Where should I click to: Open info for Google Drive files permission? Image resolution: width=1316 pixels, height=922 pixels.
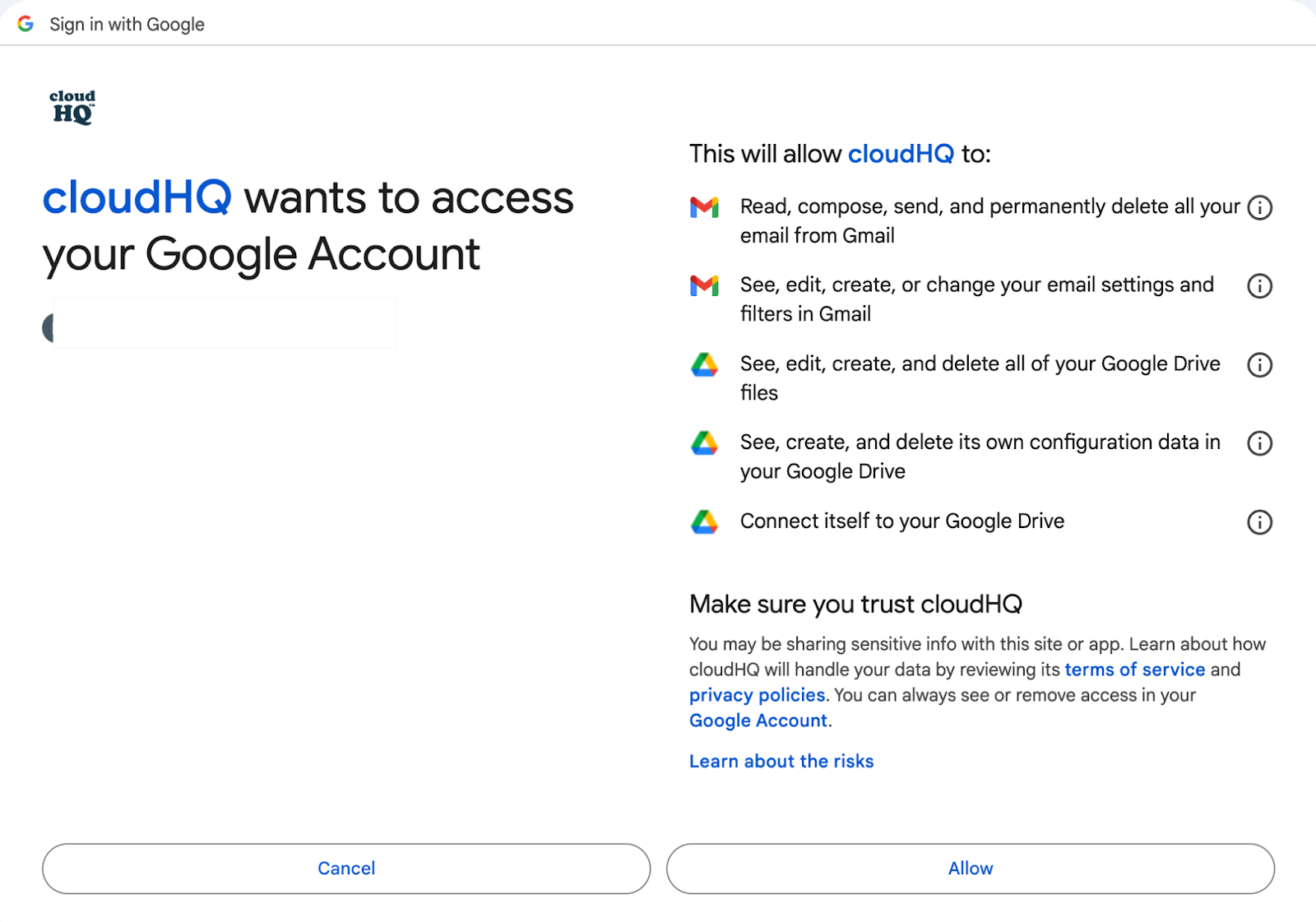1259,365
